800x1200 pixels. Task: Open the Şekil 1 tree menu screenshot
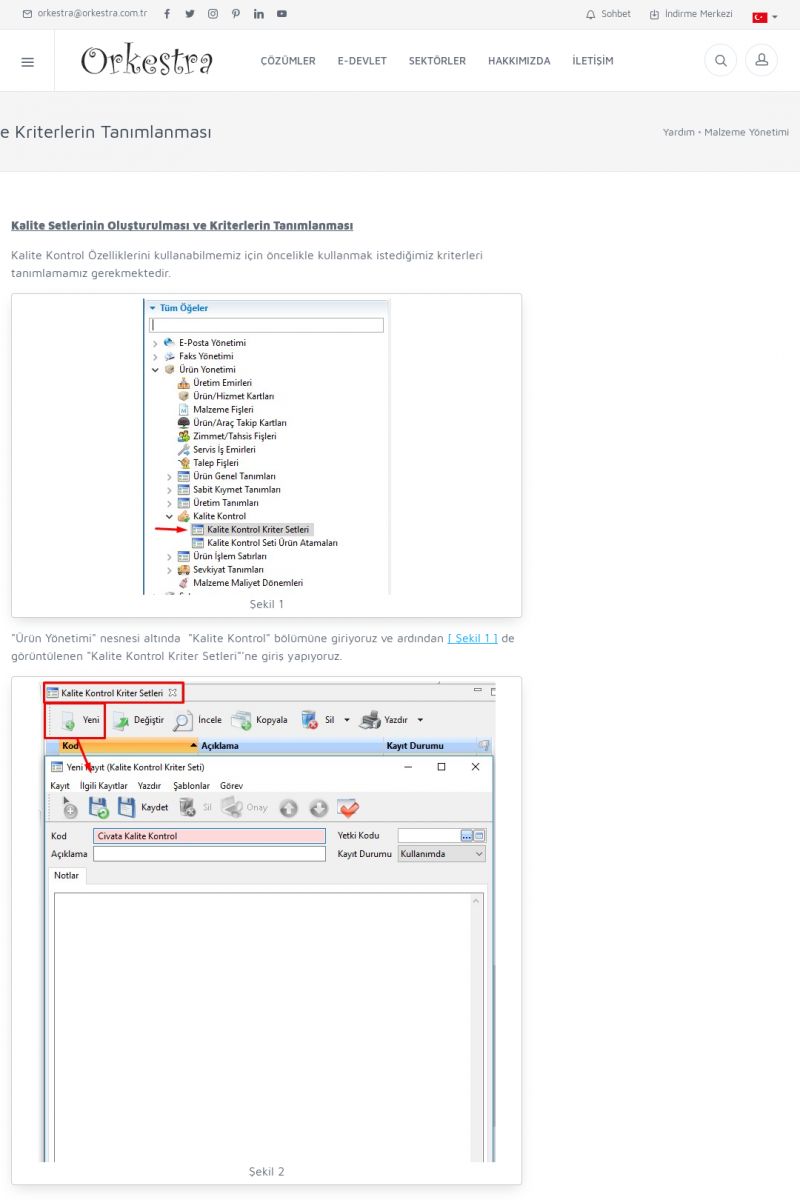(x=266, y=447)
